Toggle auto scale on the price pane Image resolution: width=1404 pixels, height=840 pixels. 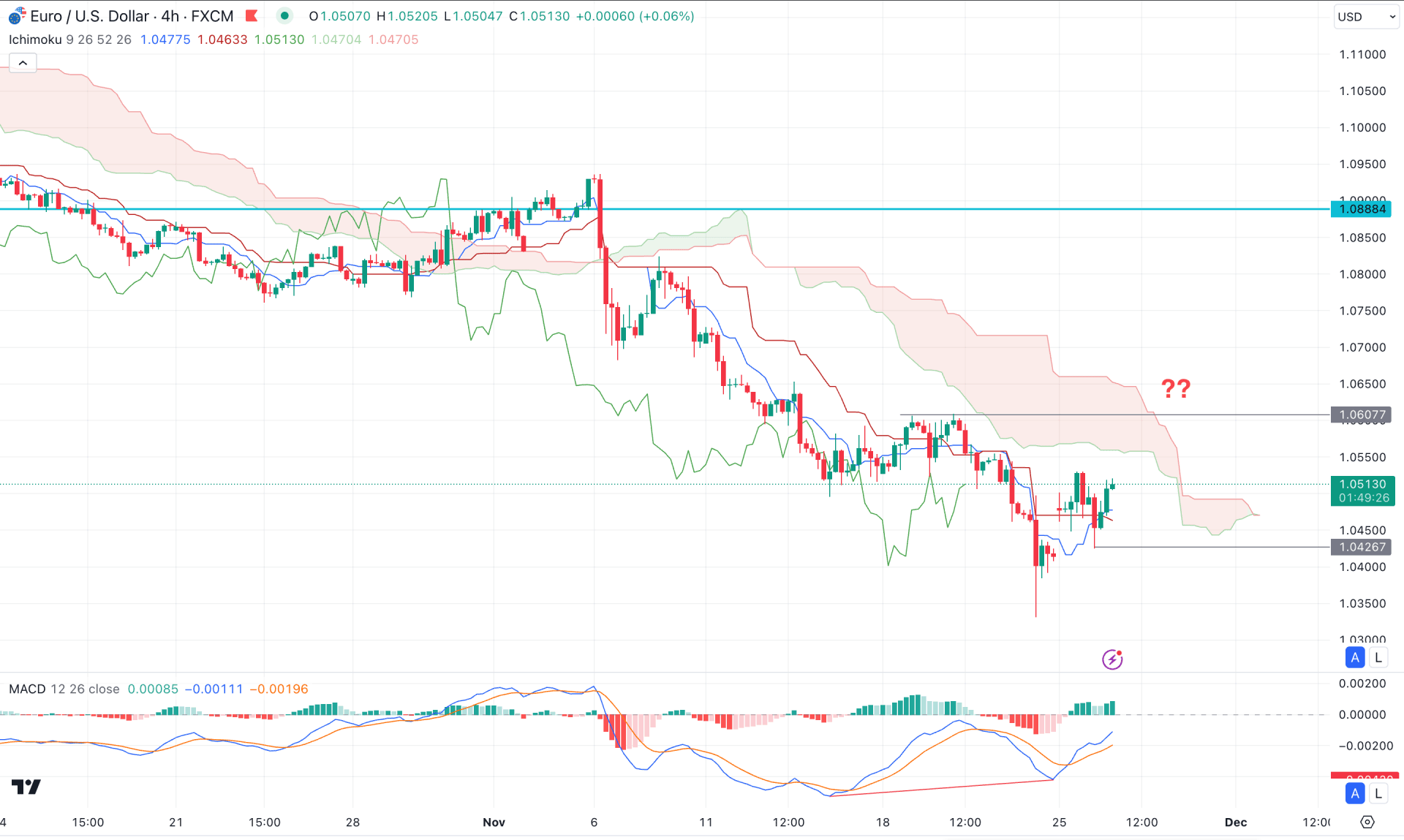point(1355,657)
